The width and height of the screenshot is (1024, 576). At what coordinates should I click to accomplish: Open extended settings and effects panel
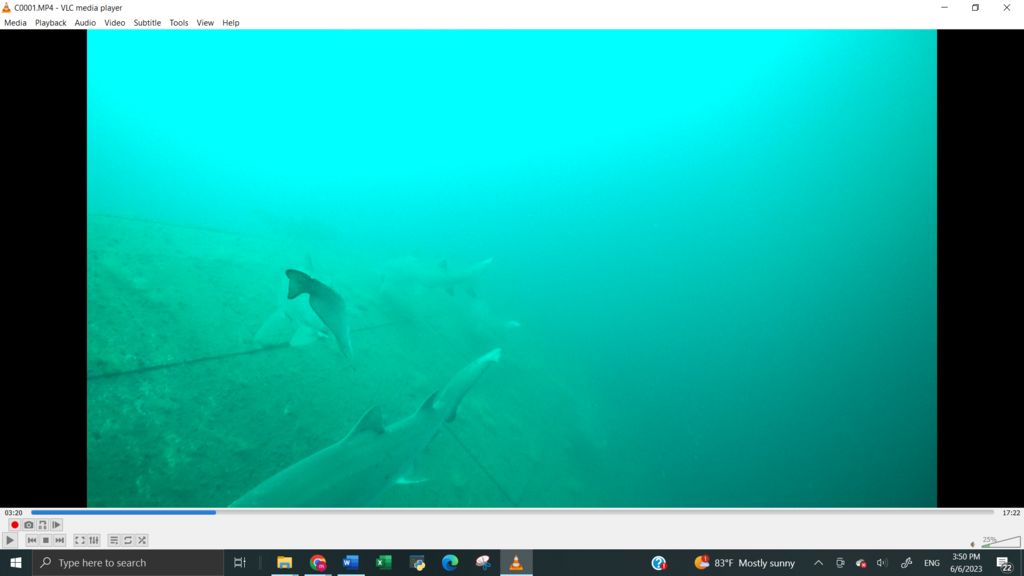[x=94, y=540]
